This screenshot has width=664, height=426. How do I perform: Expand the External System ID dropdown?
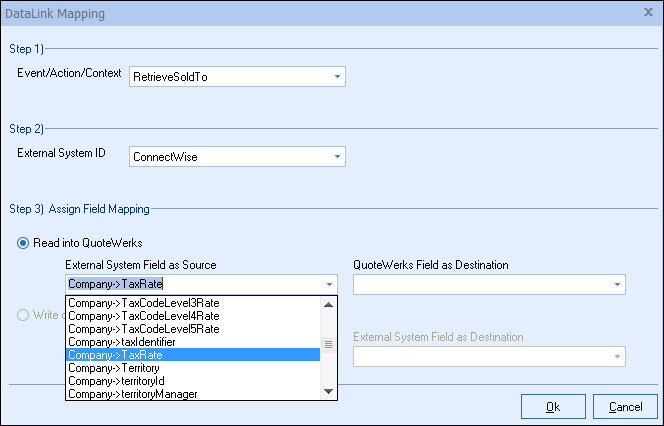(337, 157)
